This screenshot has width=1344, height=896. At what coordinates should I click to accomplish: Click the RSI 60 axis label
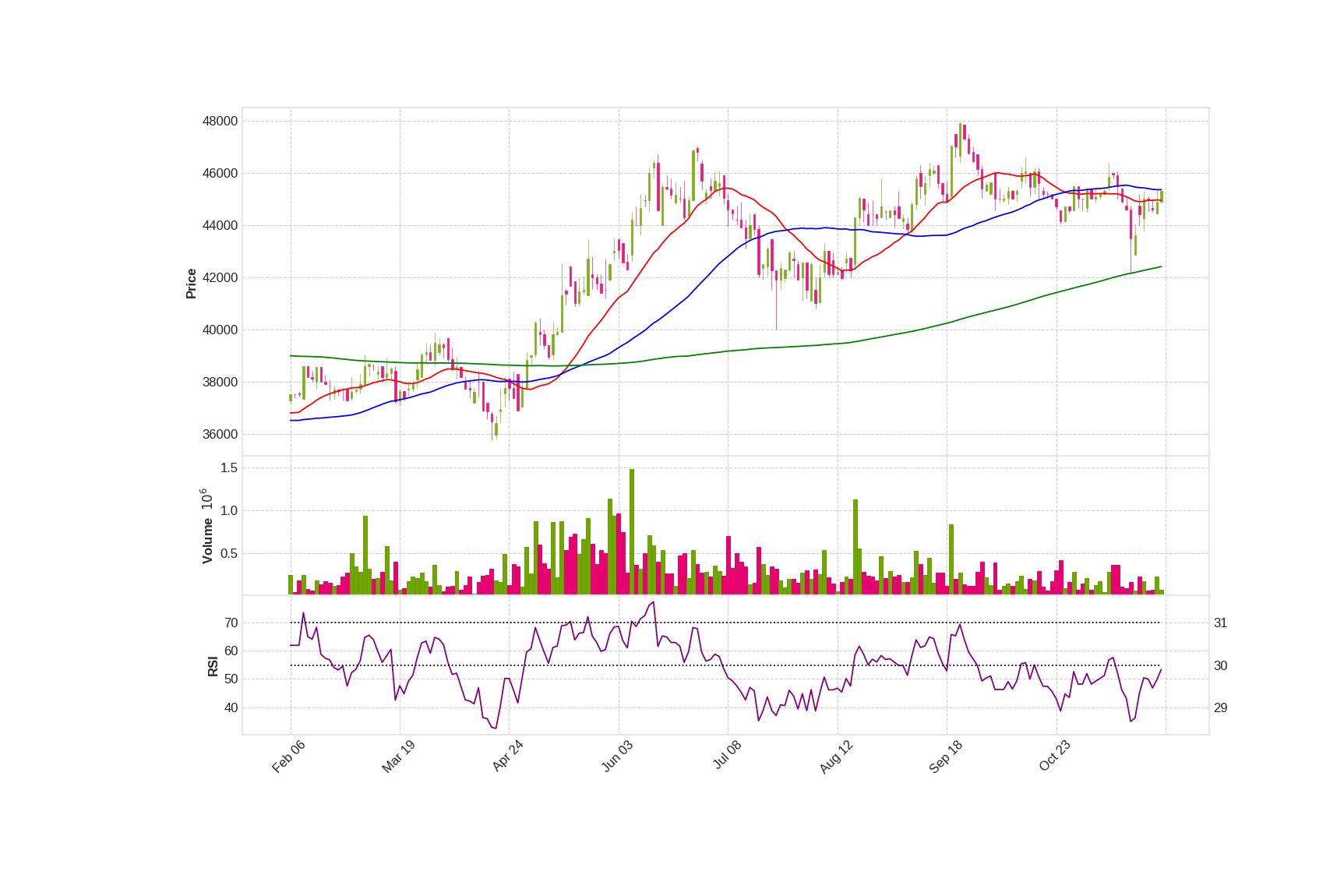(231, 651)
